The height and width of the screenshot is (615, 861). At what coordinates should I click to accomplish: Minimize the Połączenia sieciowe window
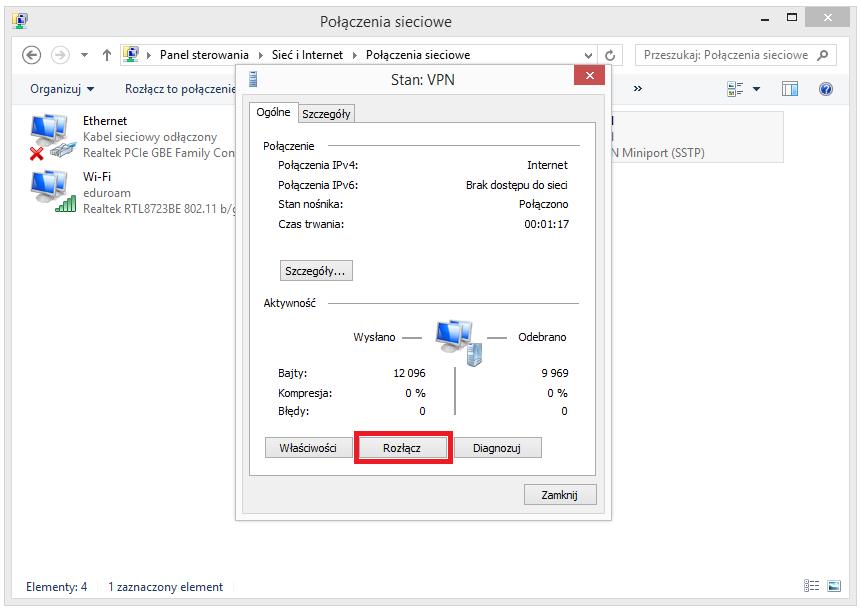[765, 19]
